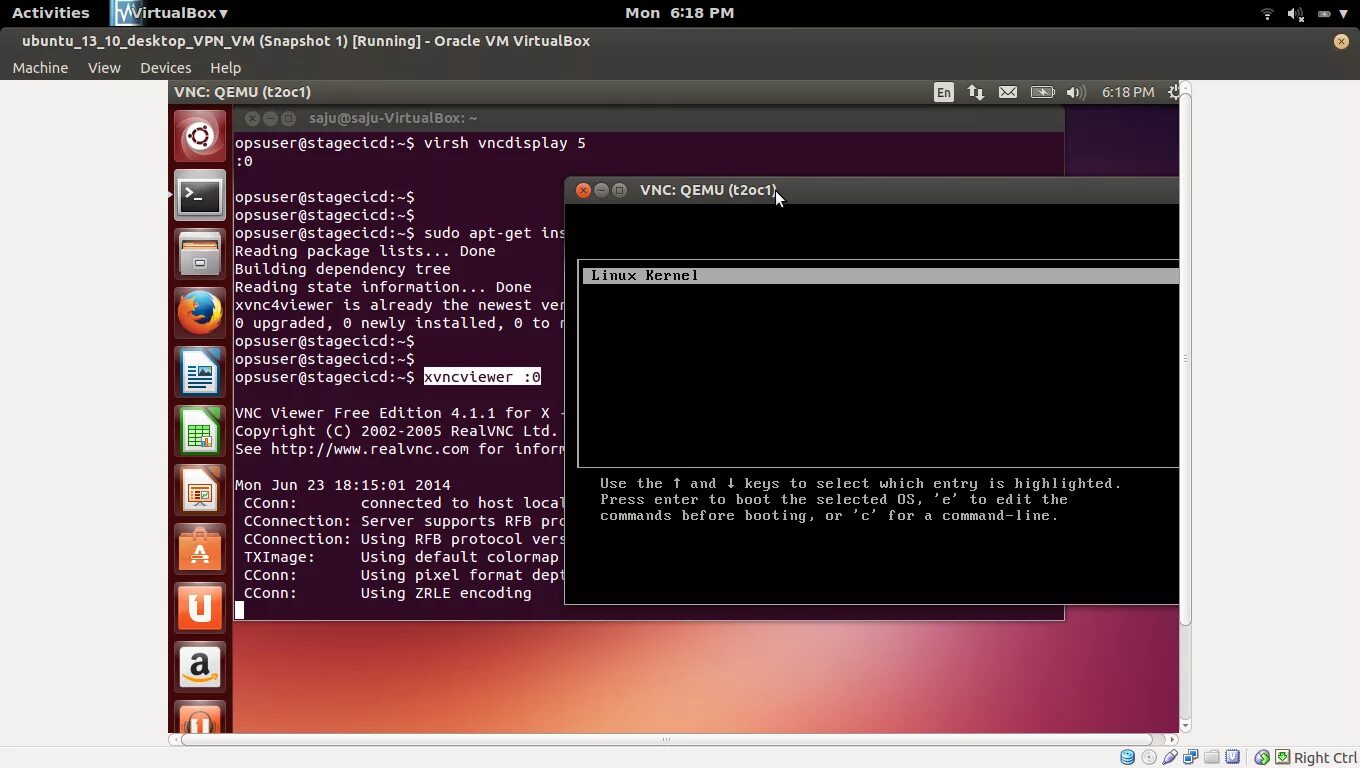Viewport: 1360px width, 768px height.
Task: Click VirtualBox mouse integration globe icon
Action: click(1262, 757)
